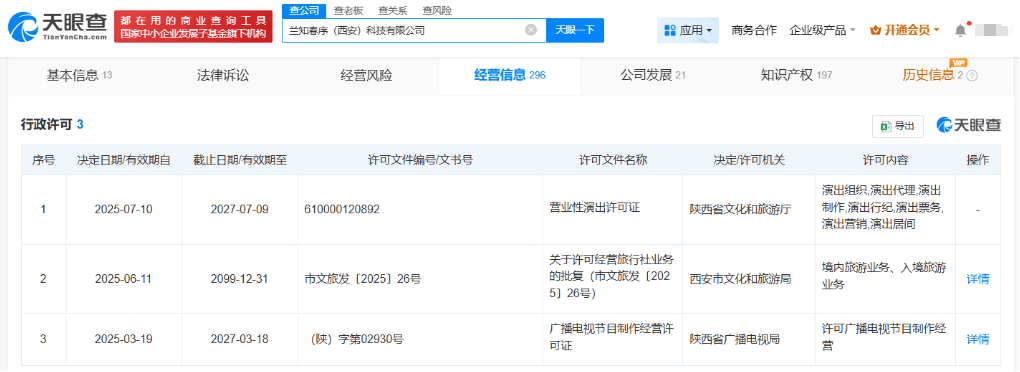
Task: Click the expiry date 2027-03-18
Action: [239, 339]
